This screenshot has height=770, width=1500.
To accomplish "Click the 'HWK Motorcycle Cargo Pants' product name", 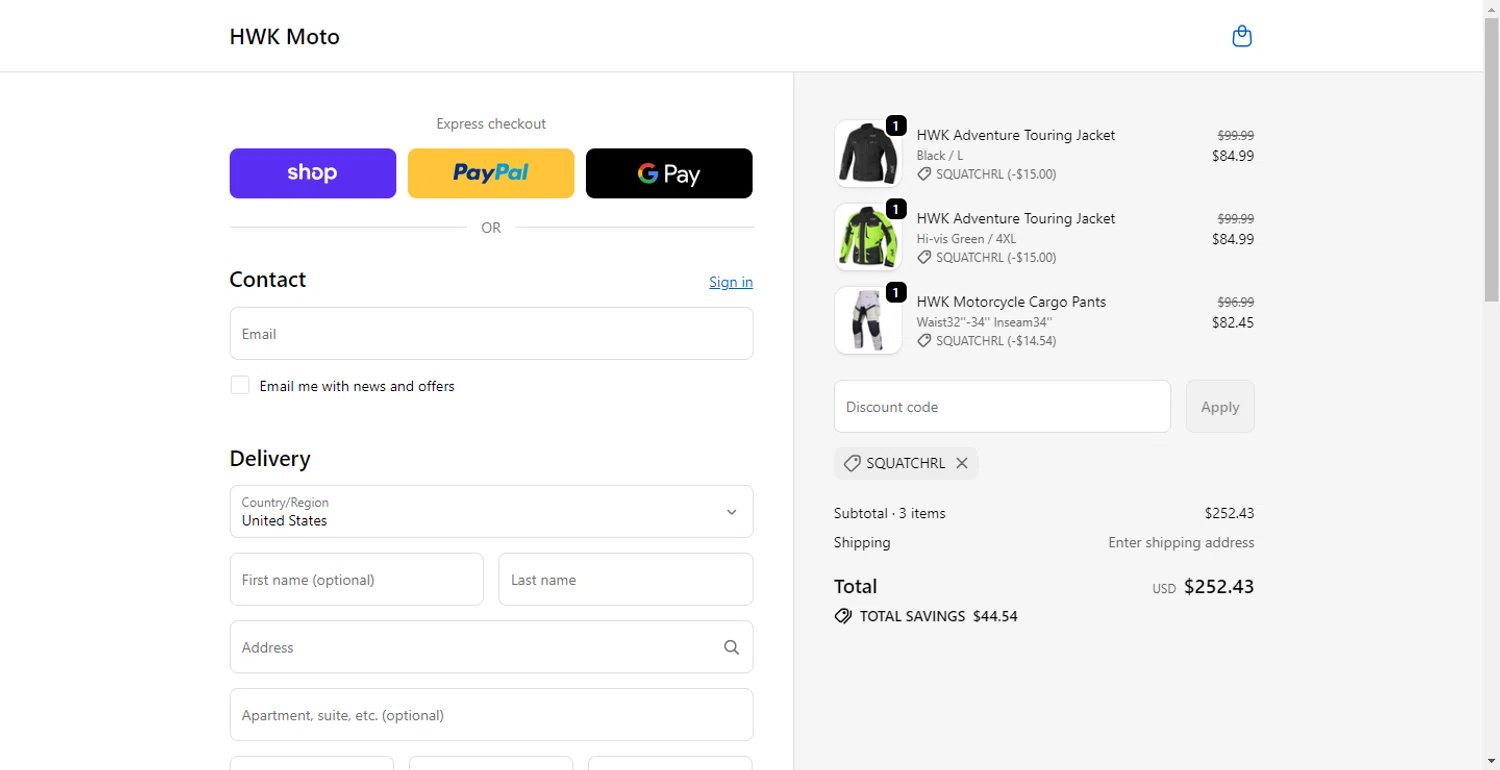I will [x=1011, y=302].
